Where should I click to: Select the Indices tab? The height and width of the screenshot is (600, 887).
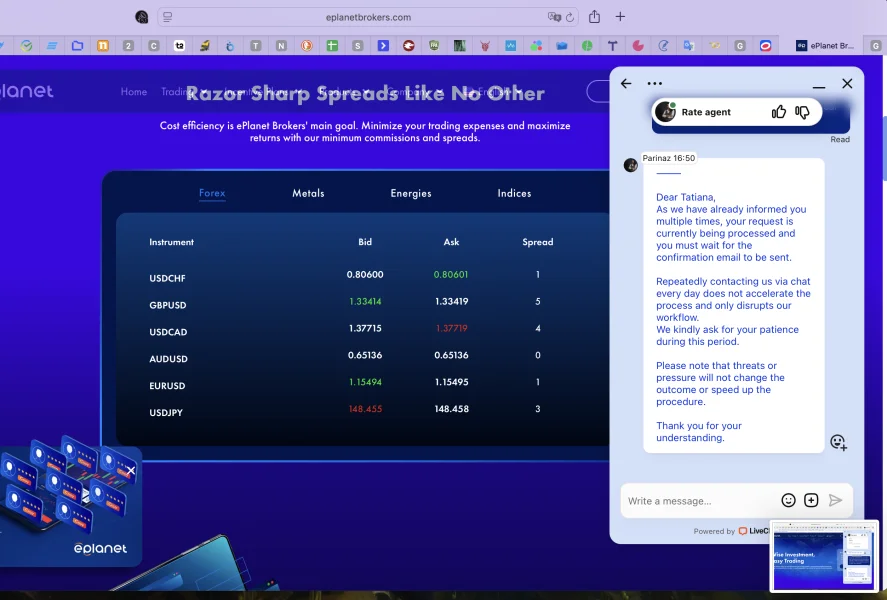(x=514, y=193)
